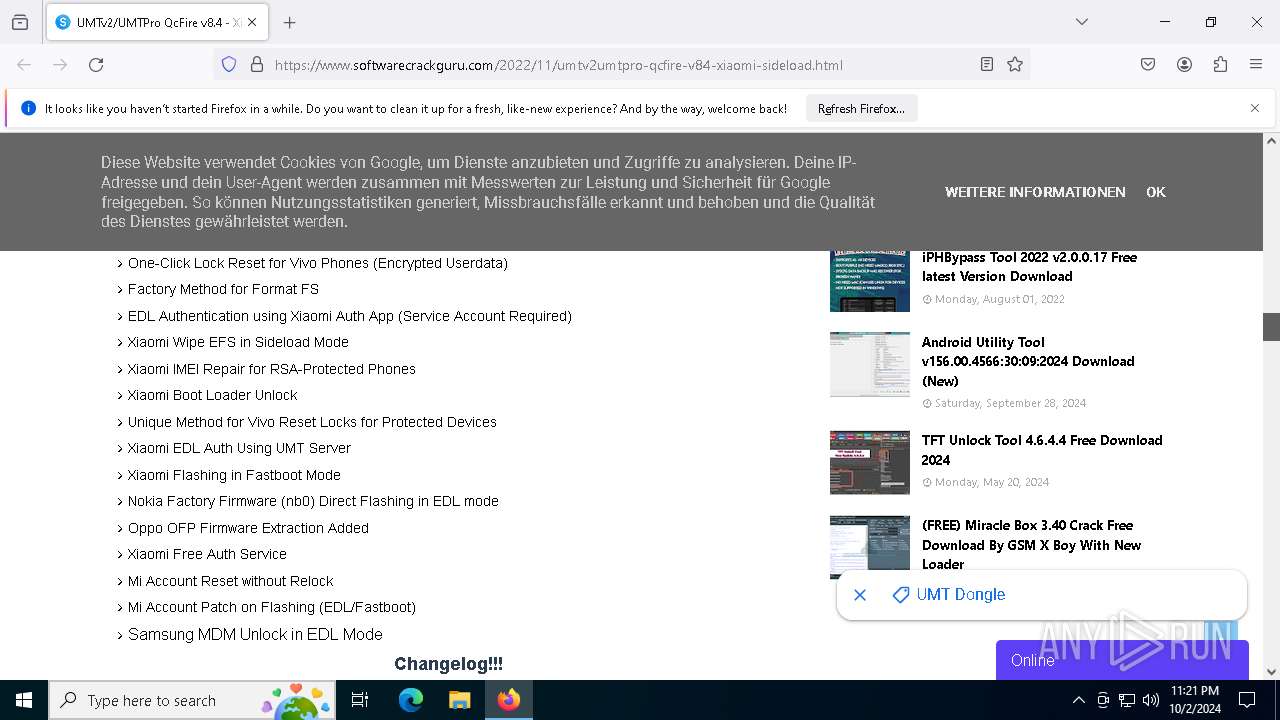The width and height of the screenshot is (1280, 720).
Task: Open tracking protection shield icon
Action: (229, 64)
